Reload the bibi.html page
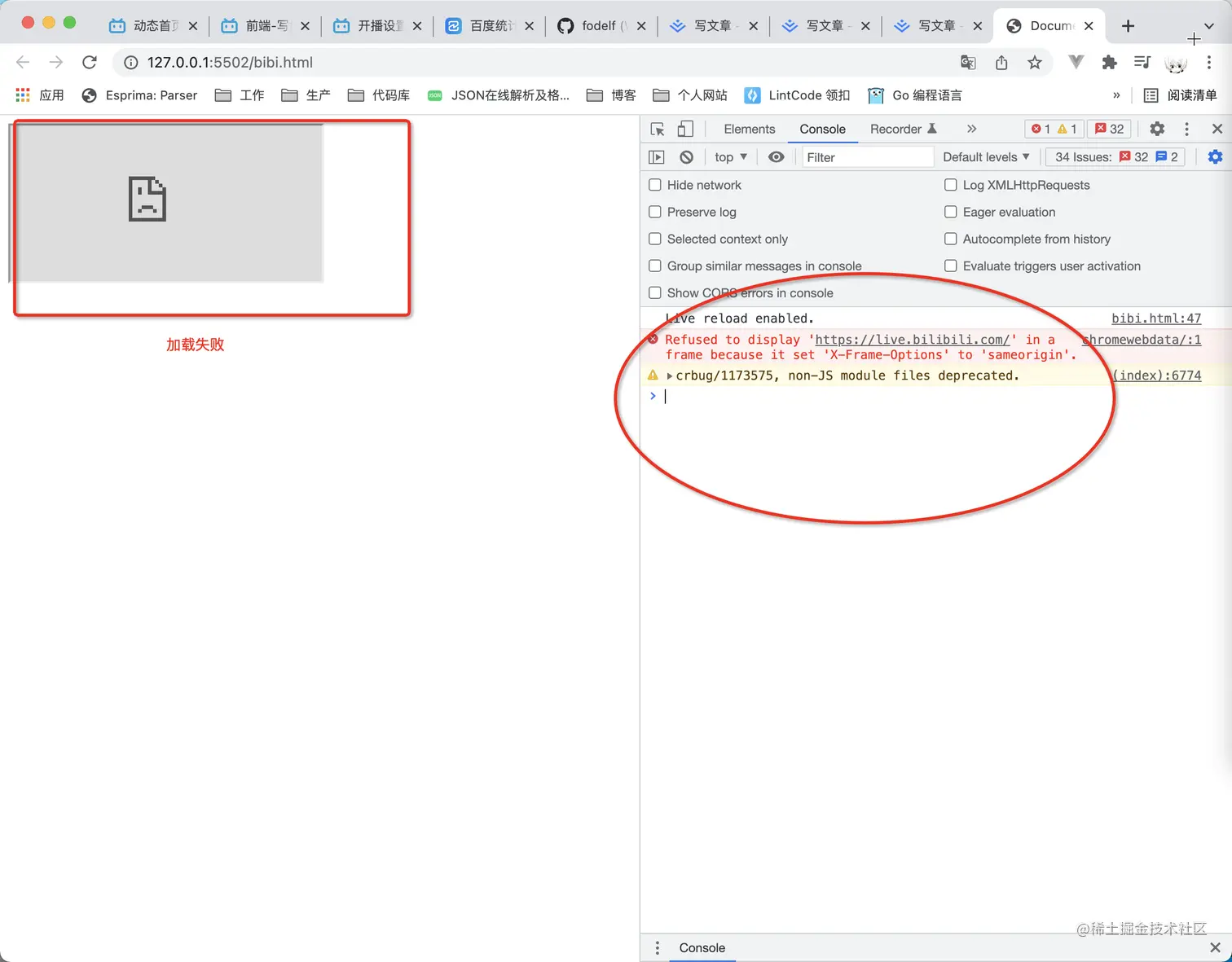The width and height of the screenshot is (1232, 962). (90, 62)
